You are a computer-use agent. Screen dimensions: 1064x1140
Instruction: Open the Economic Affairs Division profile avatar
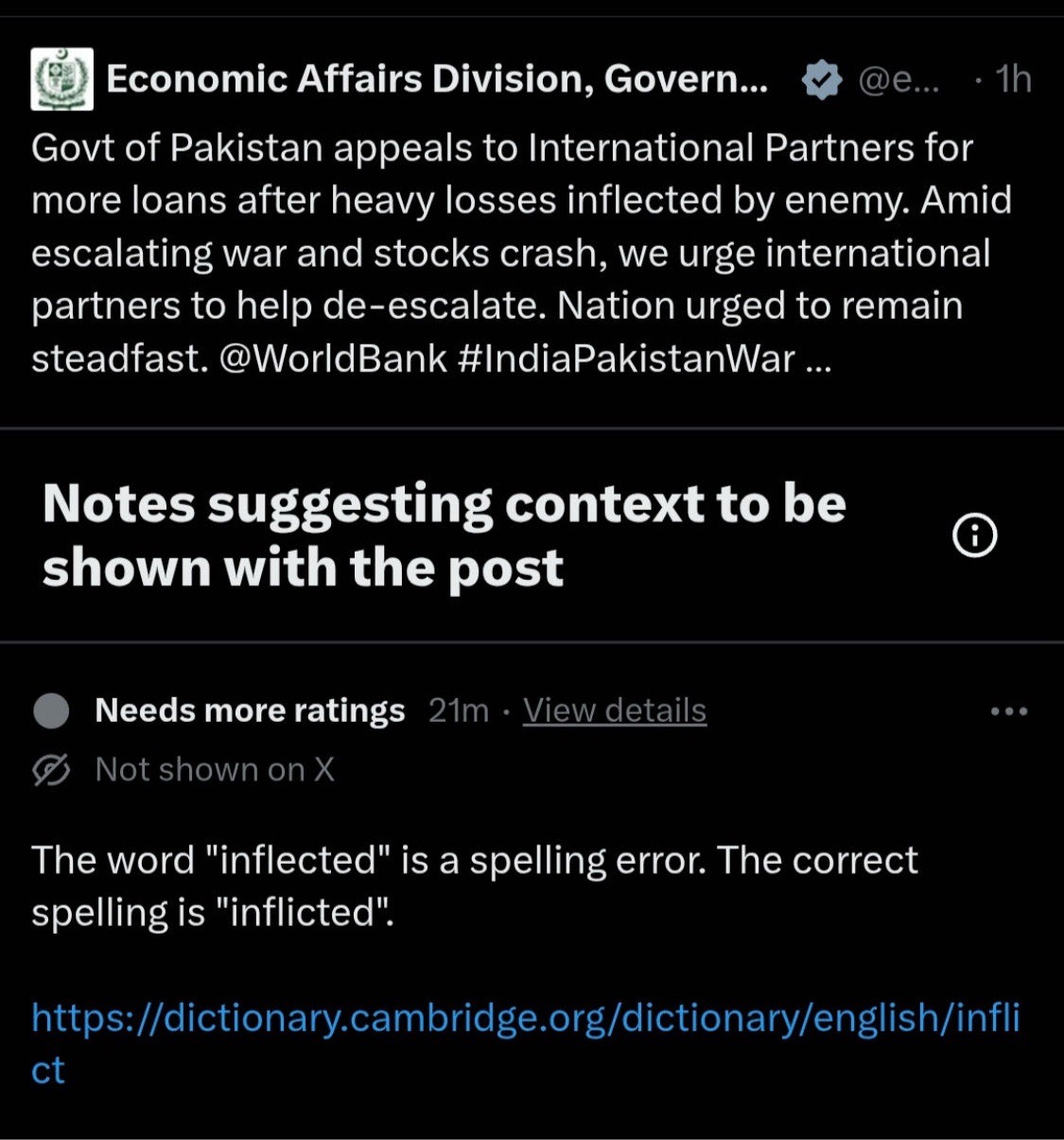point(61,79)
